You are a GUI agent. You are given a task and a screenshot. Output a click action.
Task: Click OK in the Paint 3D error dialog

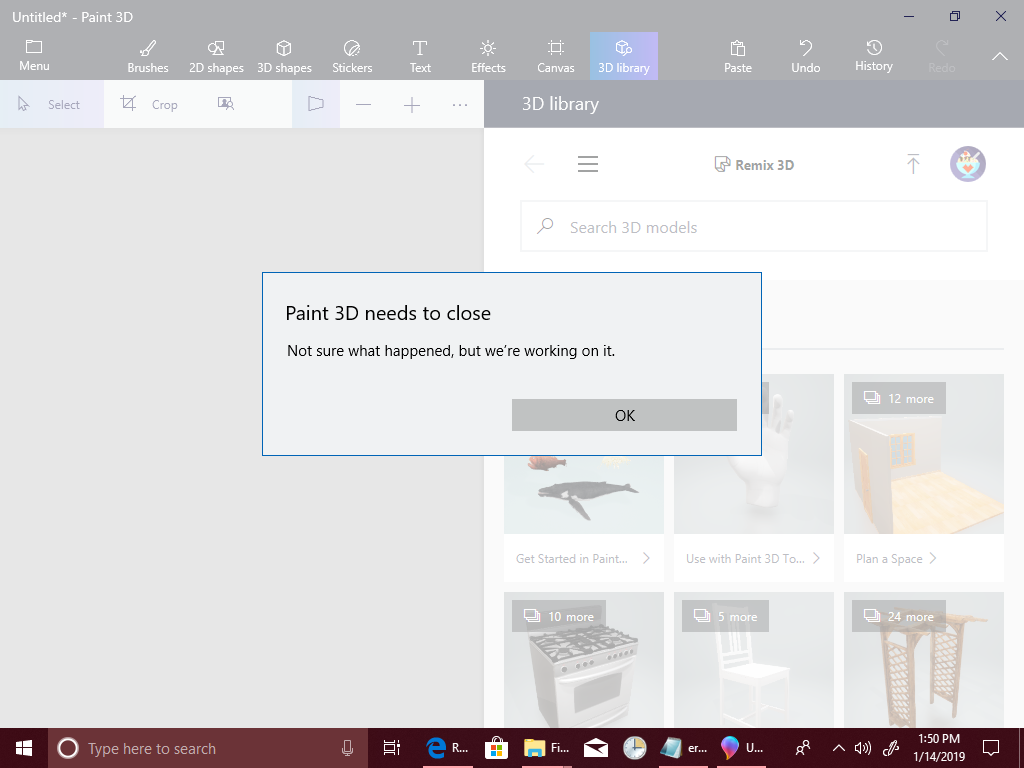(x=624, y=415)
